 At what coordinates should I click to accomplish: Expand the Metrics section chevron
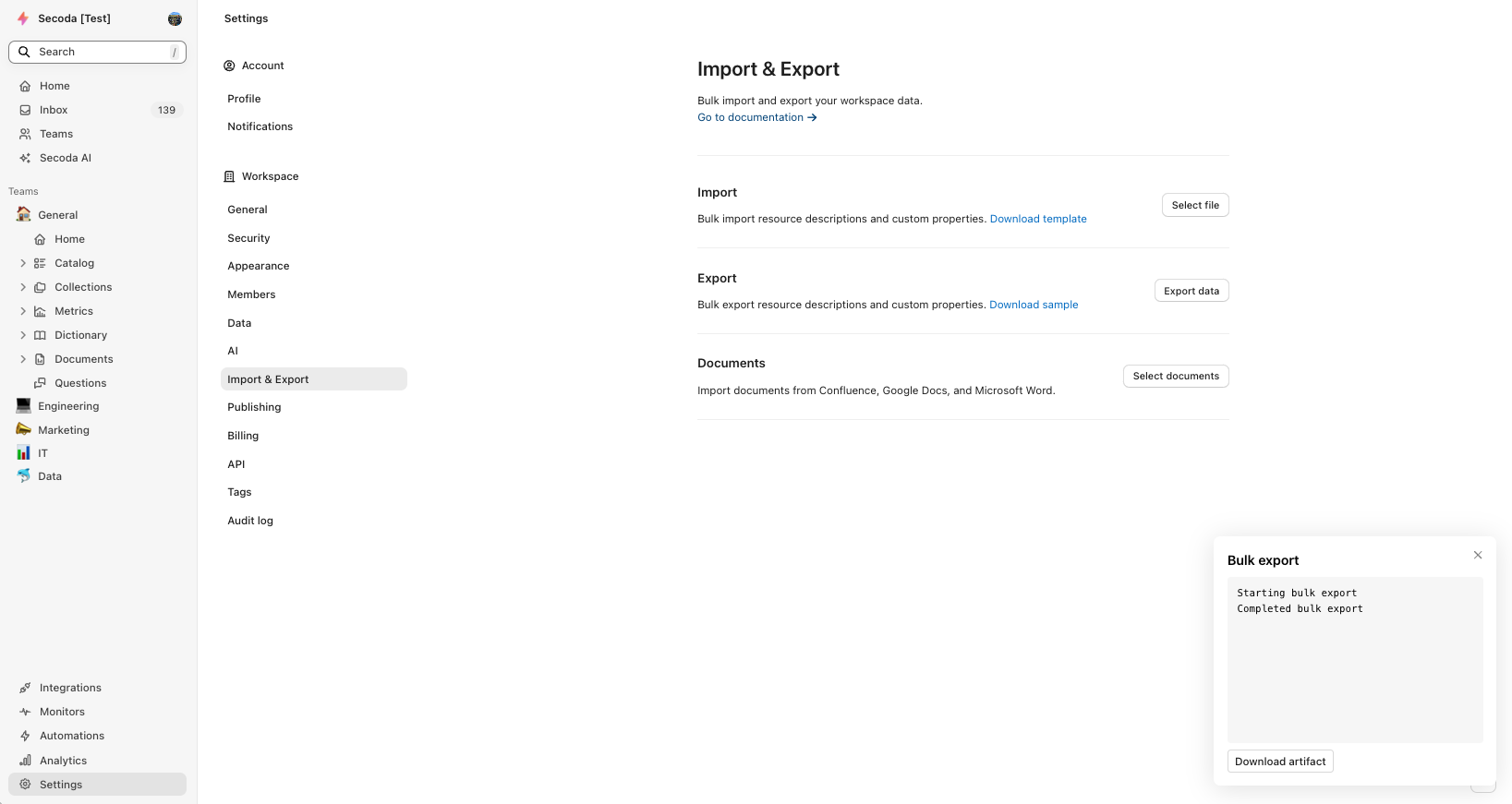pos(23,311)
